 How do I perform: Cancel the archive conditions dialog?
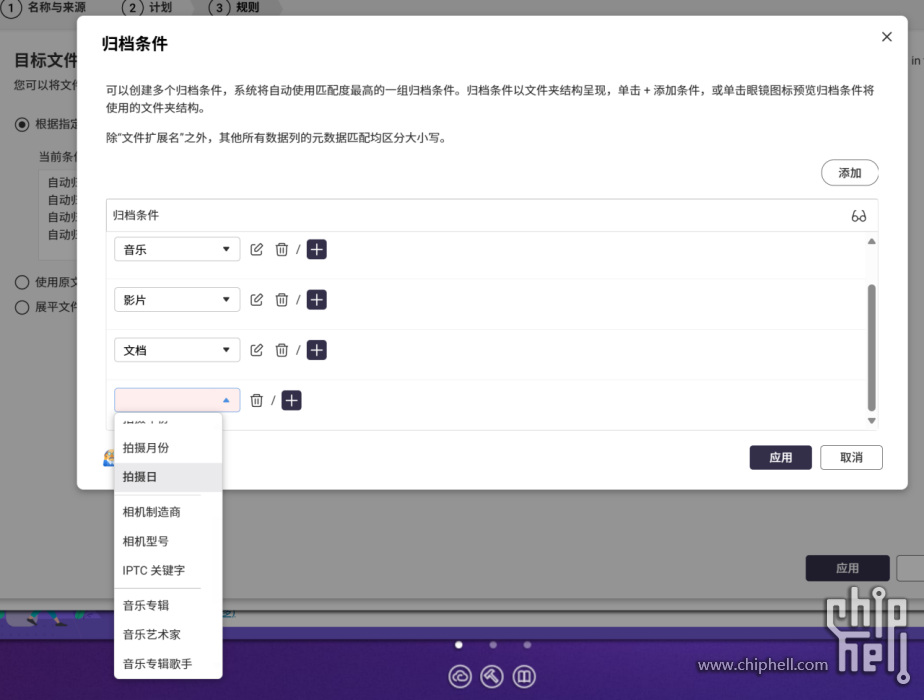(851, 457)
